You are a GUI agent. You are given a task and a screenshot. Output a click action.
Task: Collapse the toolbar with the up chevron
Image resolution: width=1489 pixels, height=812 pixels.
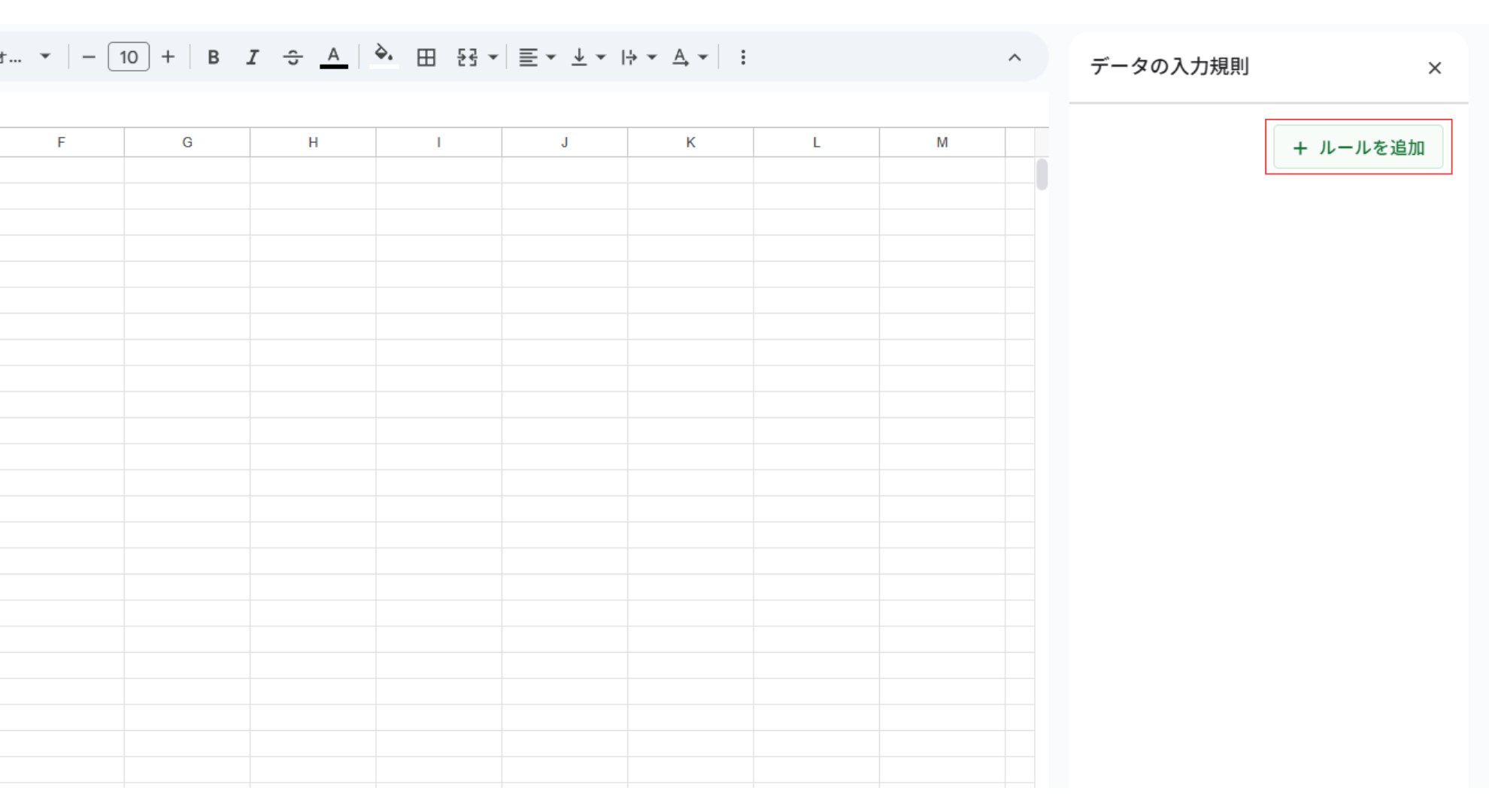tap(1014, 57)
